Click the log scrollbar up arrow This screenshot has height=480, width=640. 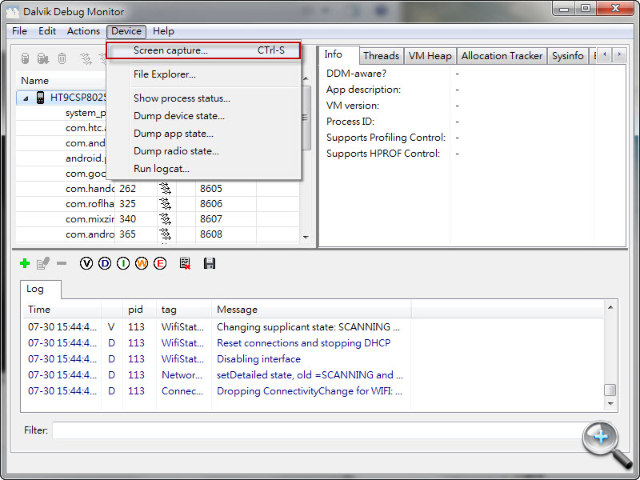point(610,308)
